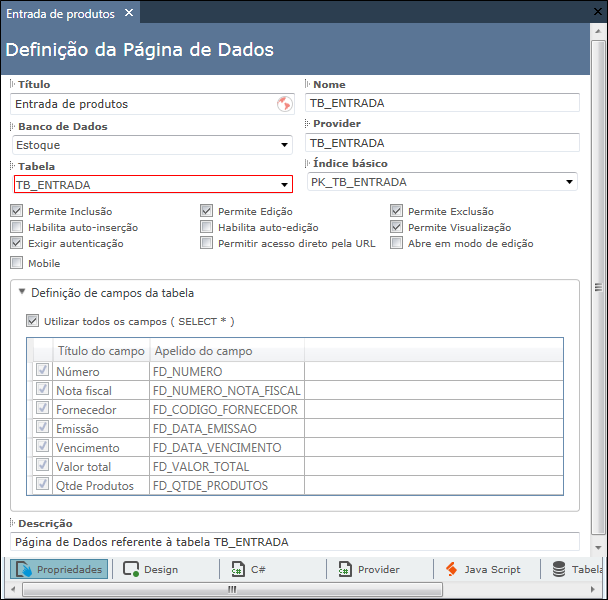This screenshot has height=600, width=608.
Task: Collapse Definição de campos da tabela section
Action: pos(22,293)
